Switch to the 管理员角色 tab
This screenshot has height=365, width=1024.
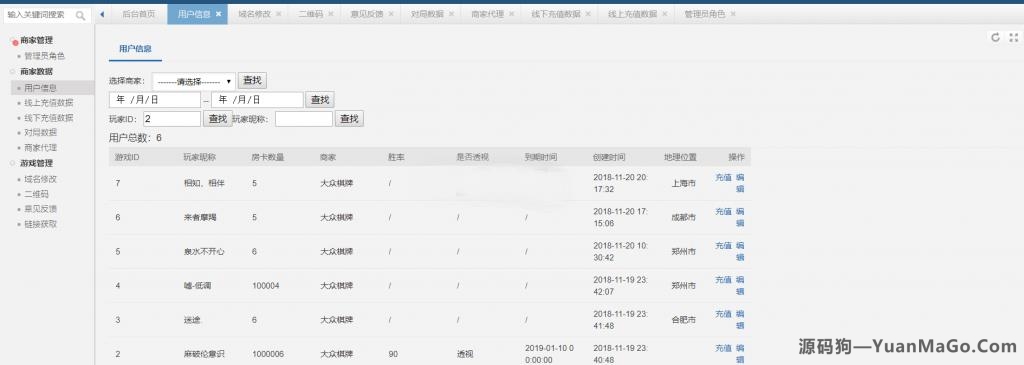coord(705,14)
